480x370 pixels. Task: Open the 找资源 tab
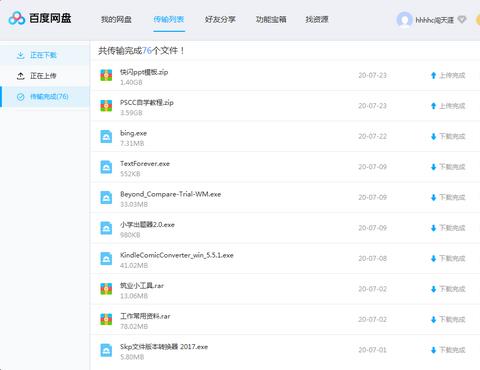coord(317,20)
